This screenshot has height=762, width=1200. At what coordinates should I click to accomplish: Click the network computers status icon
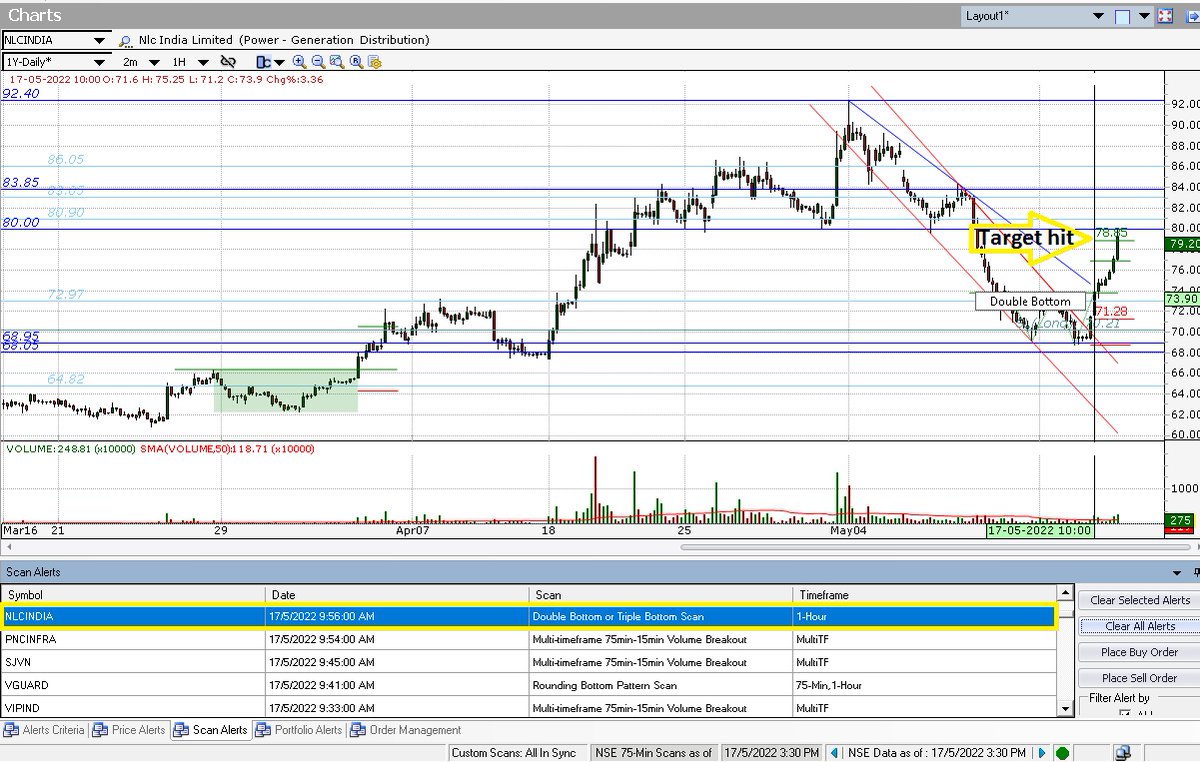coord(1124,753)
